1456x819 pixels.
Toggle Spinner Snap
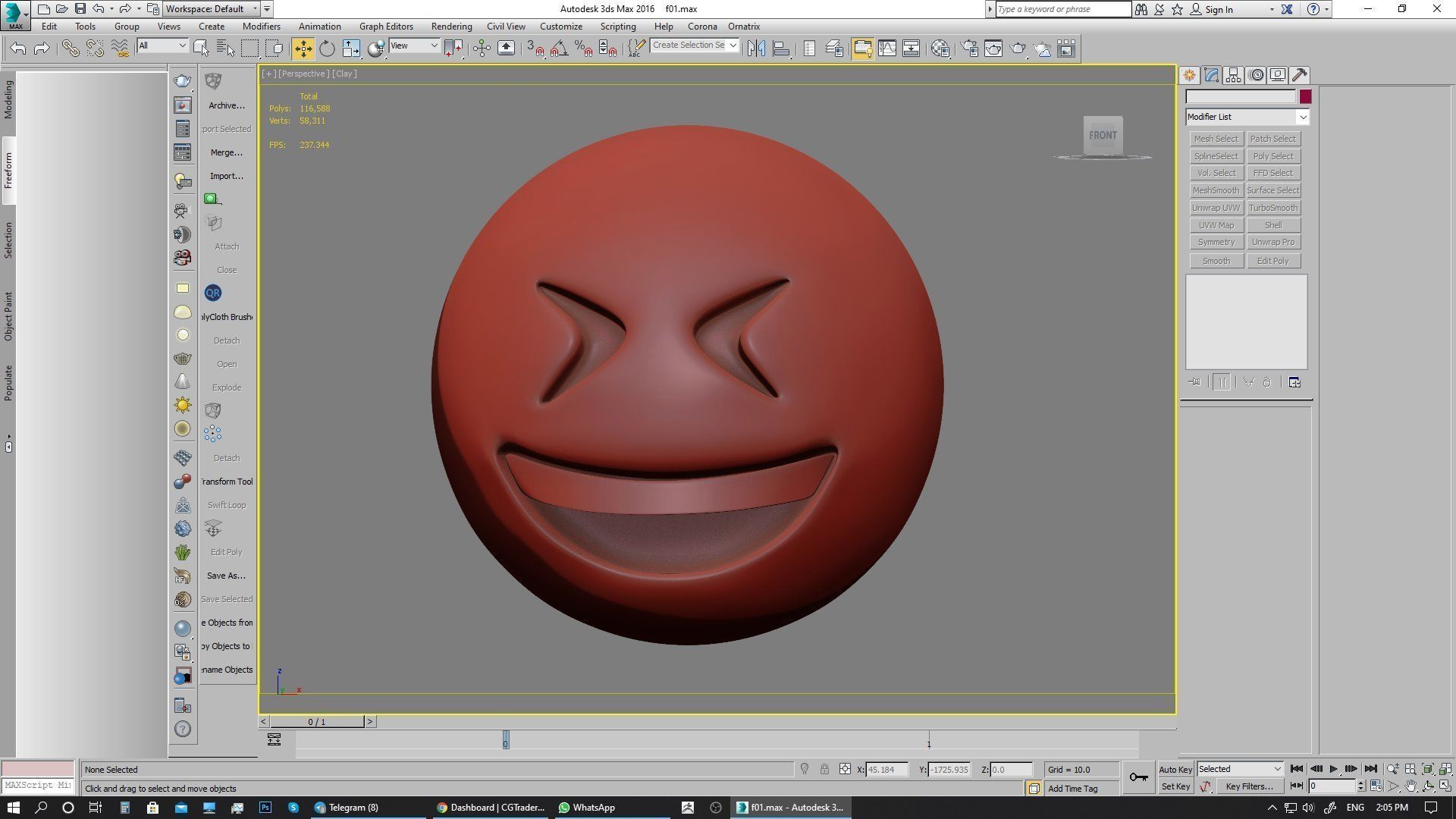608,49
